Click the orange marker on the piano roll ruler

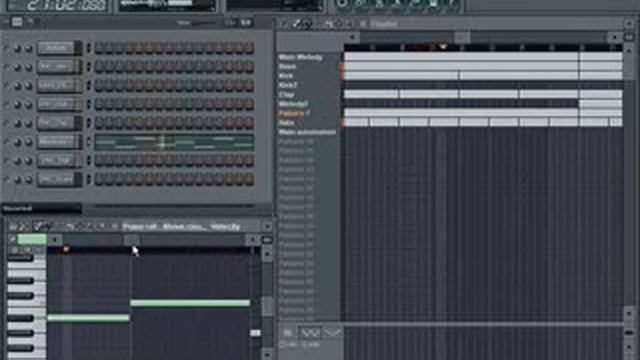tap(66, 249)
